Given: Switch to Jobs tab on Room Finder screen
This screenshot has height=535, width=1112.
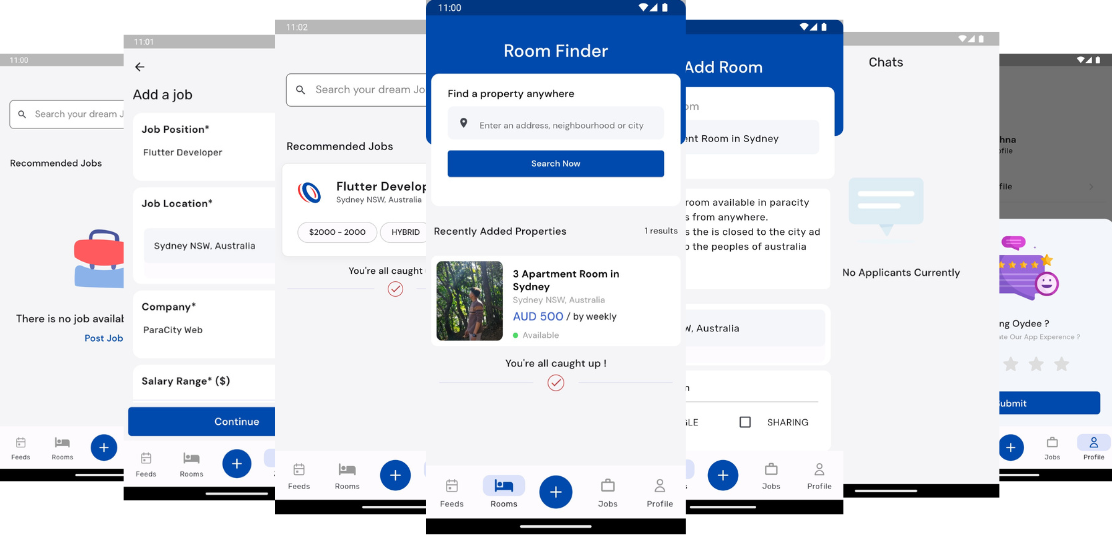Looking at the screenshot, I should click(608, 492).
